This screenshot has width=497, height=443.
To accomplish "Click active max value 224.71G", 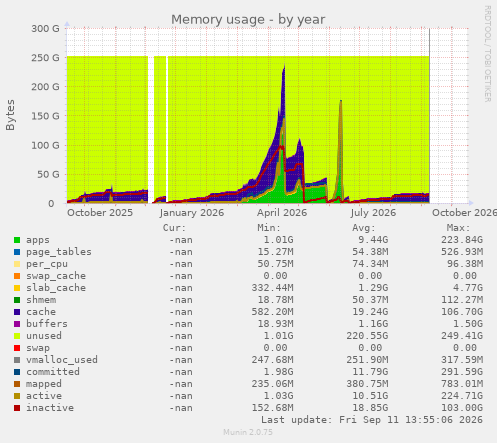I will click(462, 396).
